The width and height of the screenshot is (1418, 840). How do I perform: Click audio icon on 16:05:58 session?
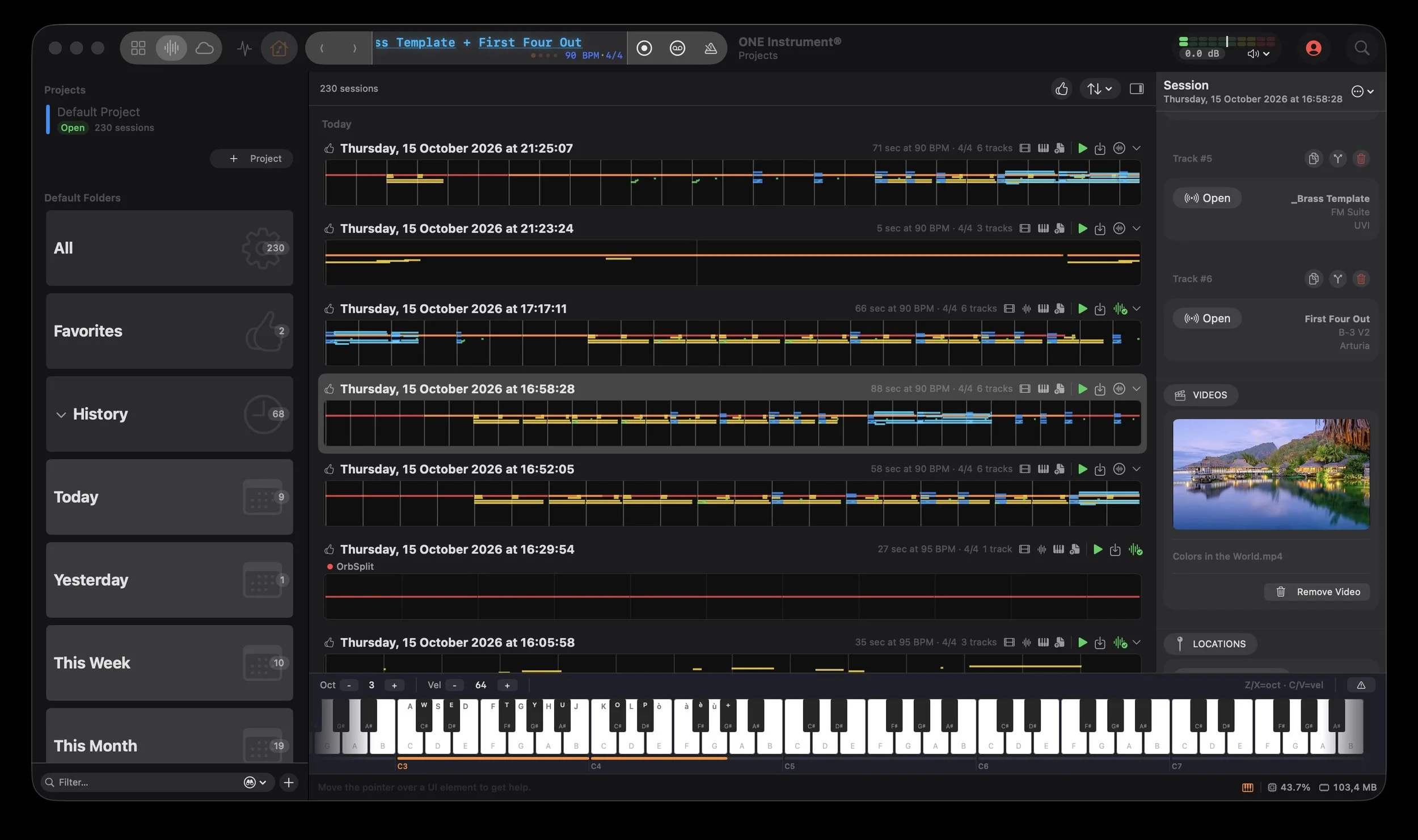click(1026, 643)
